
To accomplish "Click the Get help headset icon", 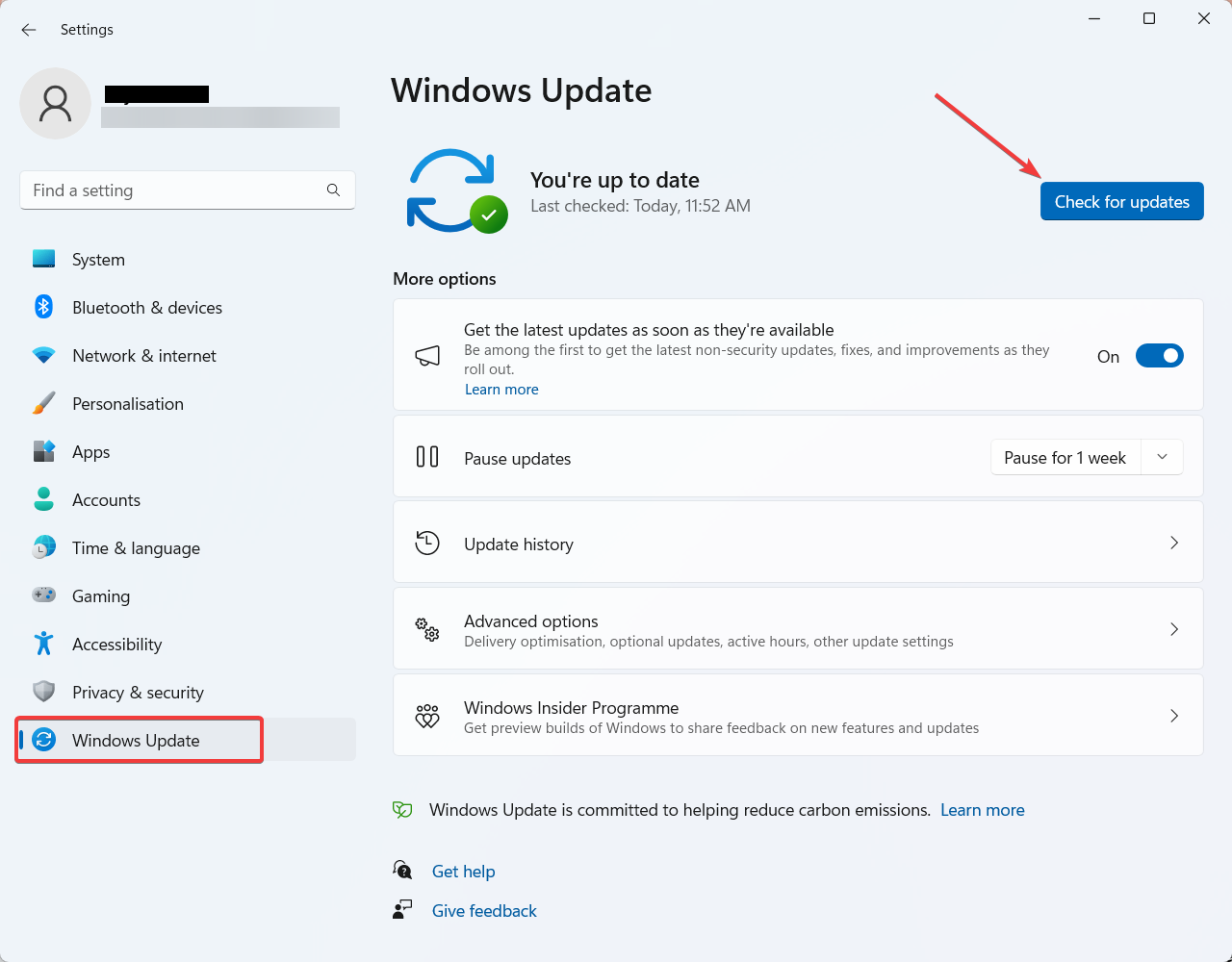I will (x=402, y=870).
